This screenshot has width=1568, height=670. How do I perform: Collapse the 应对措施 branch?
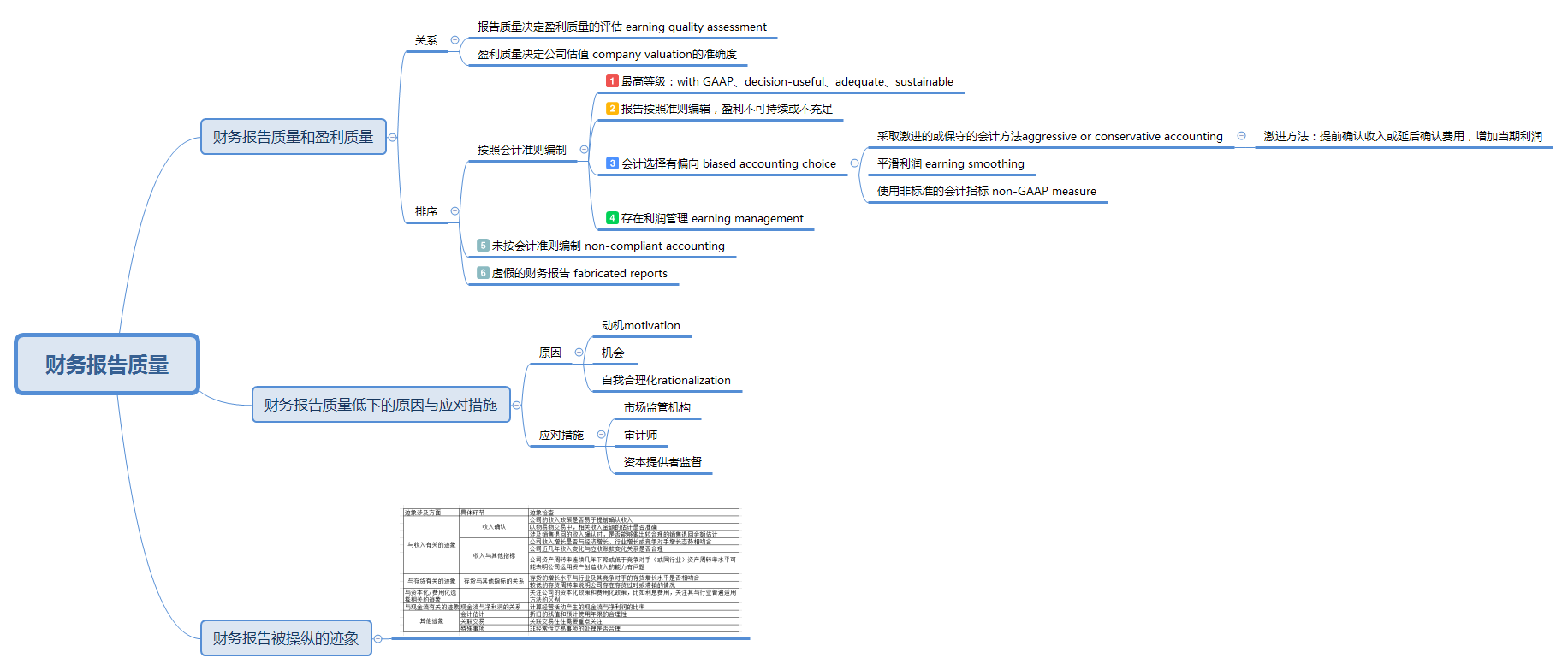tap(601, 435)
